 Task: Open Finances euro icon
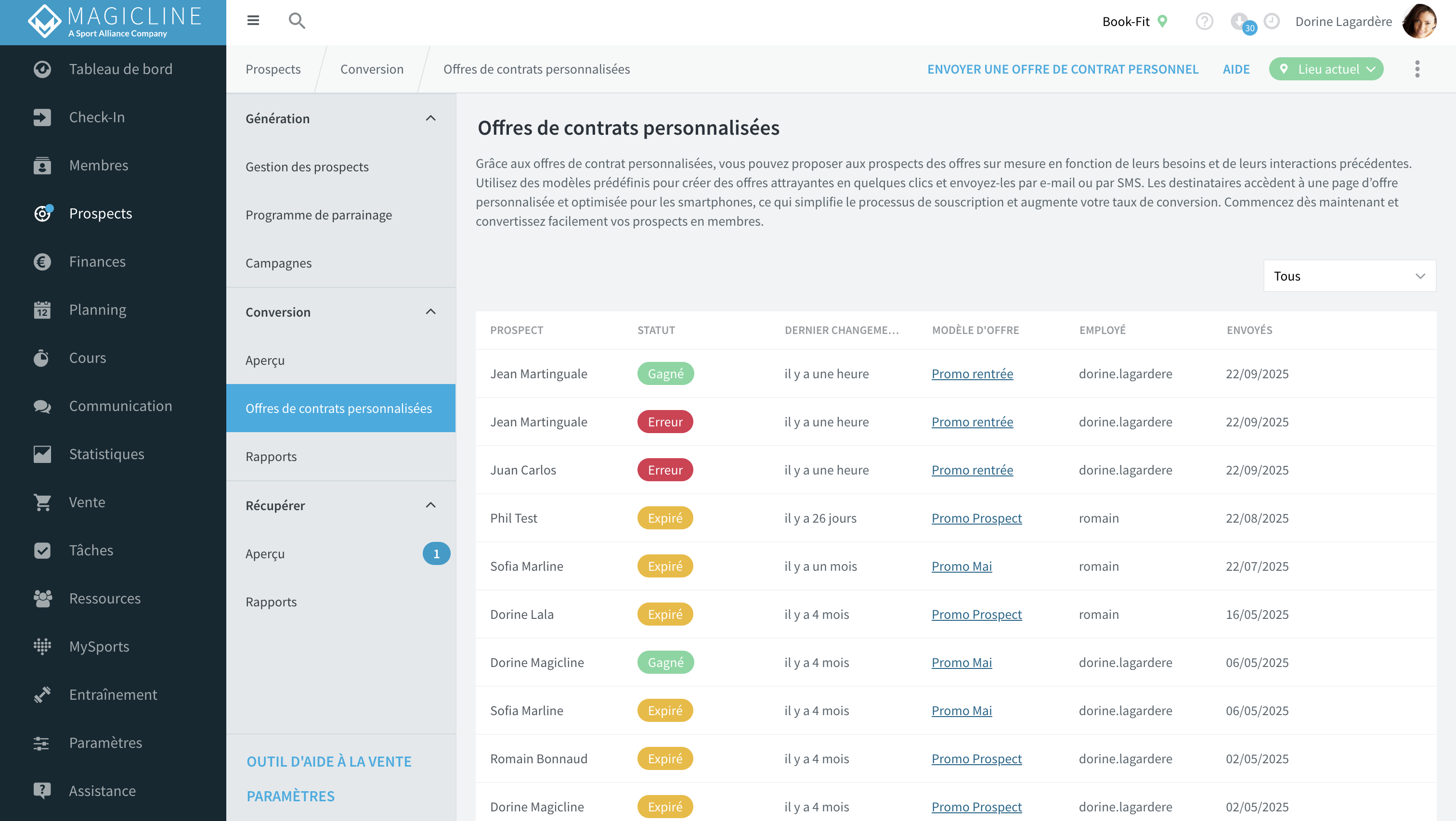[42, 262]
